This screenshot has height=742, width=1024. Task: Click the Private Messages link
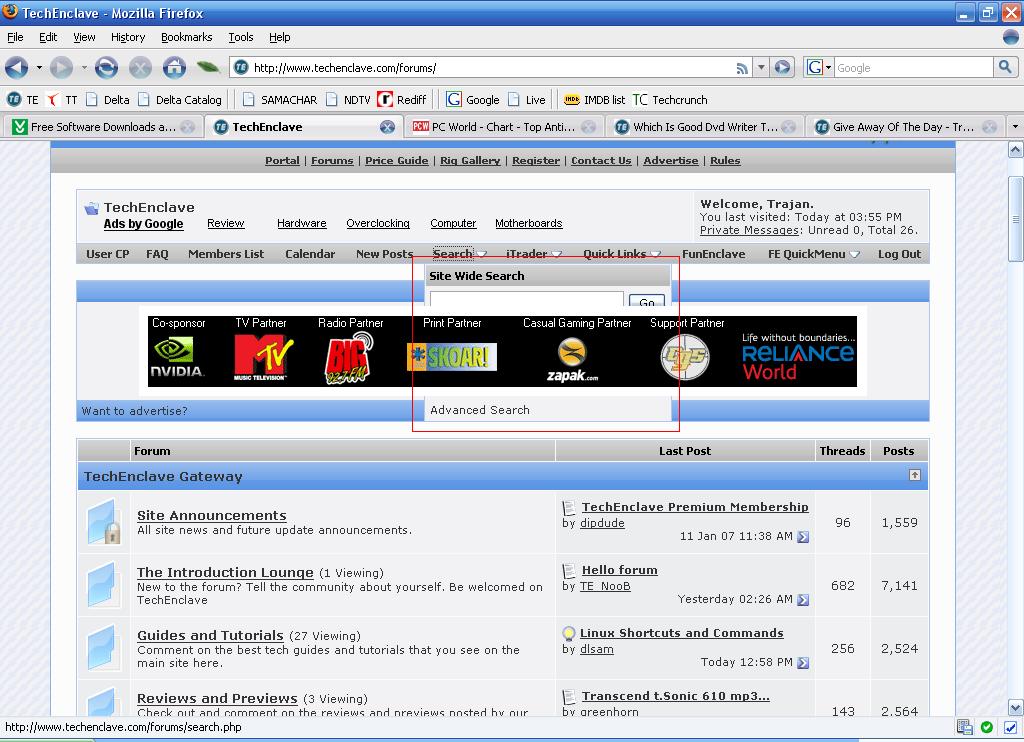(749, 230)
